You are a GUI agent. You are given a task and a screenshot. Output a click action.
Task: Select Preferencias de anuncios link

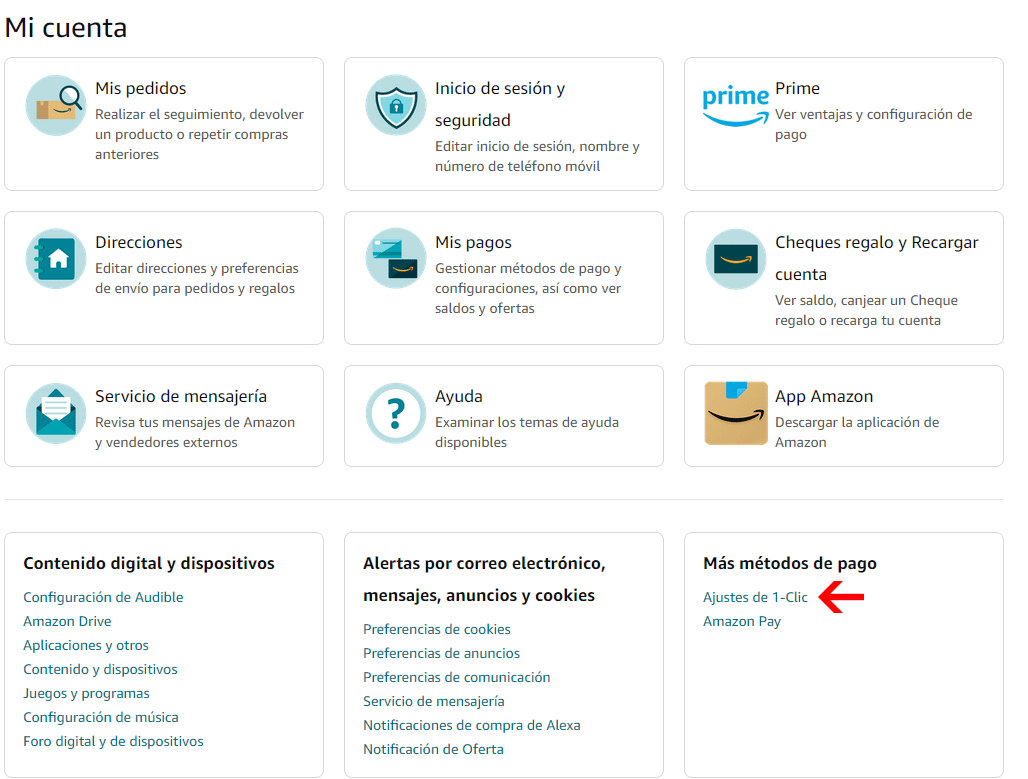tap(441, 653)
